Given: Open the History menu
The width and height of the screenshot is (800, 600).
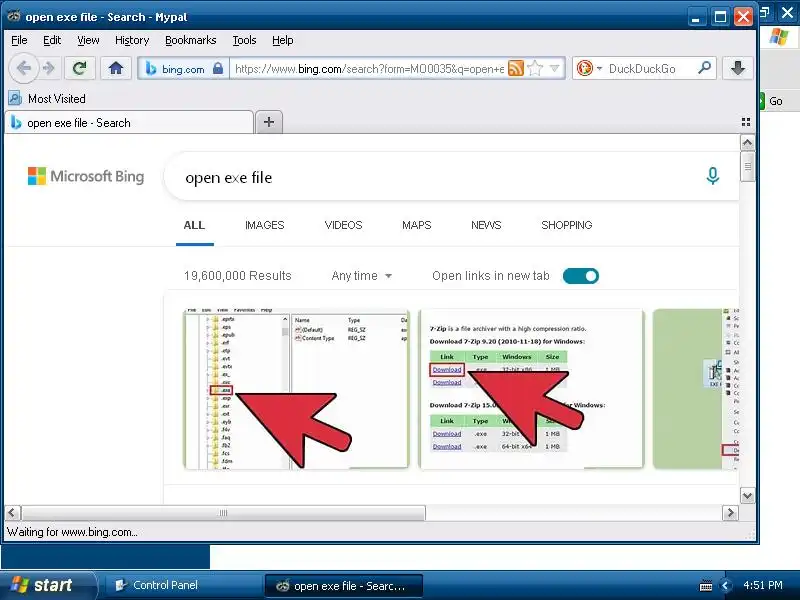Looking at the screenshot, I should coord(132,40).
